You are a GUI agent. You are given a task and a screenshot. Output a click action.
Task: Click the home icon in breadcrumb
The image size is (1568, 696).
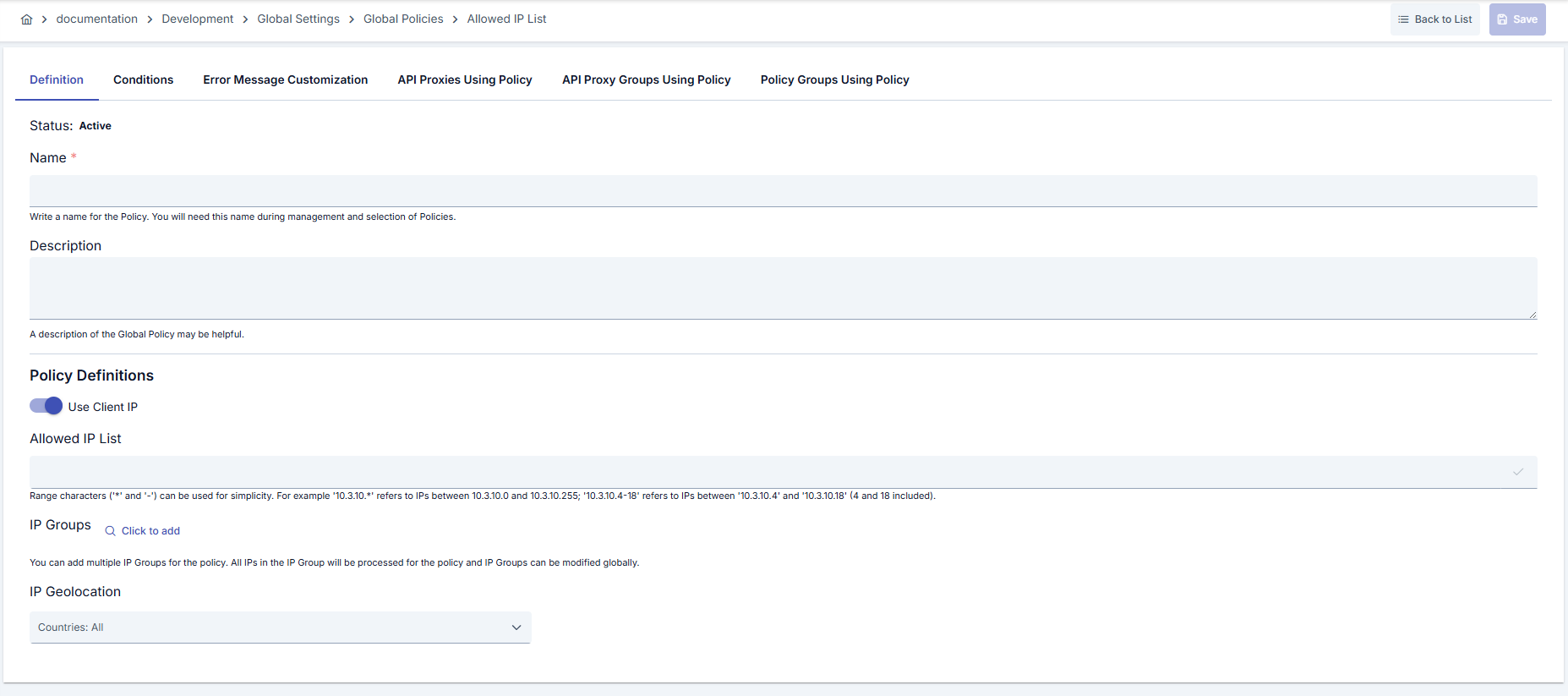tap(26, 19)
